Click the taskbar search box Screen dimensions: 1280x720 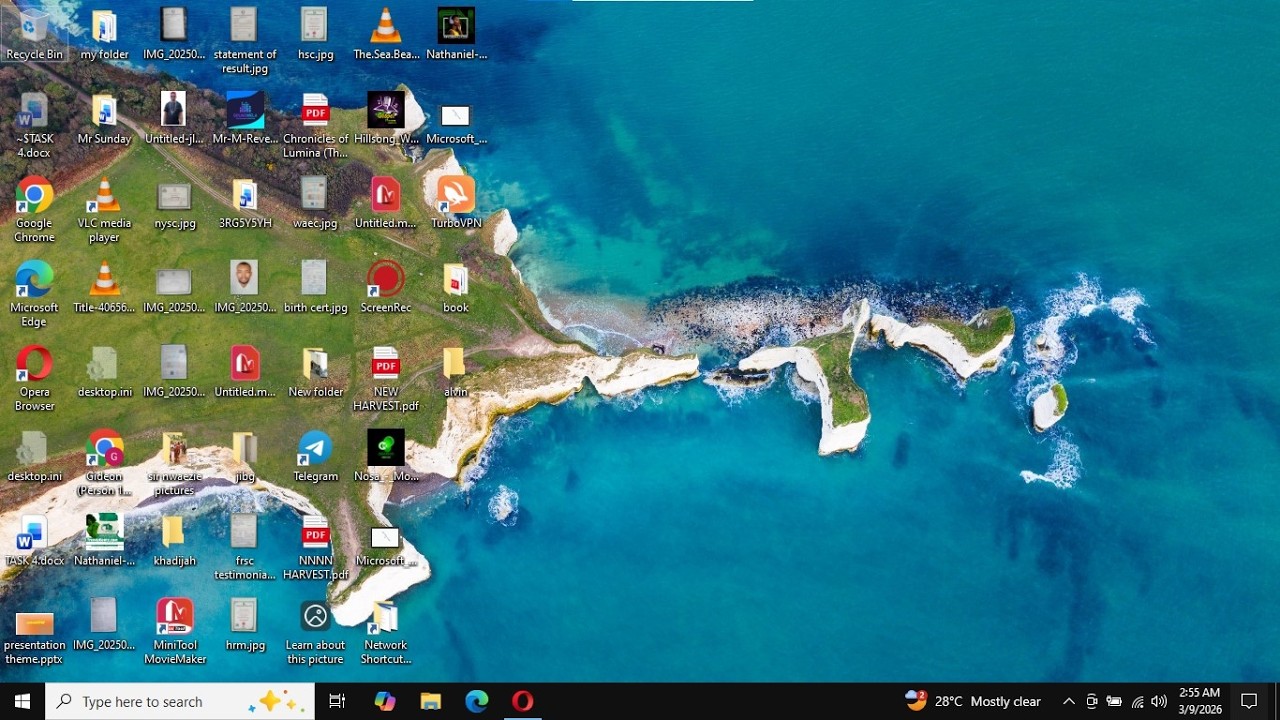point(180,701)
